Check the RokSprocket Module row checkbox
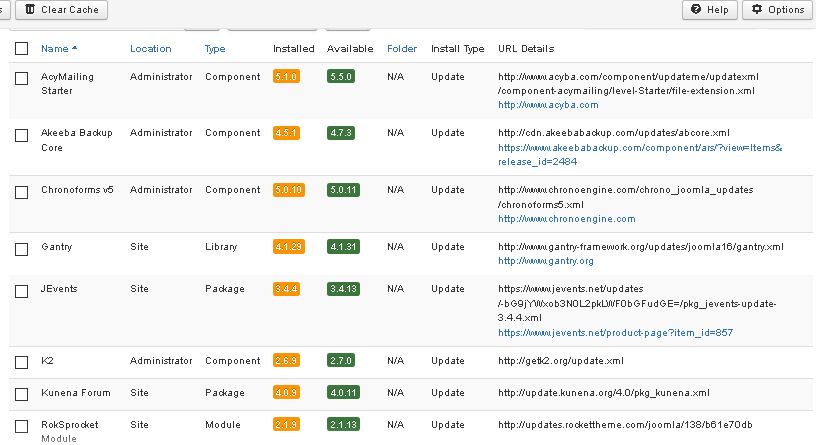Viewport: 816px width, 445px height. coord(21,426)
